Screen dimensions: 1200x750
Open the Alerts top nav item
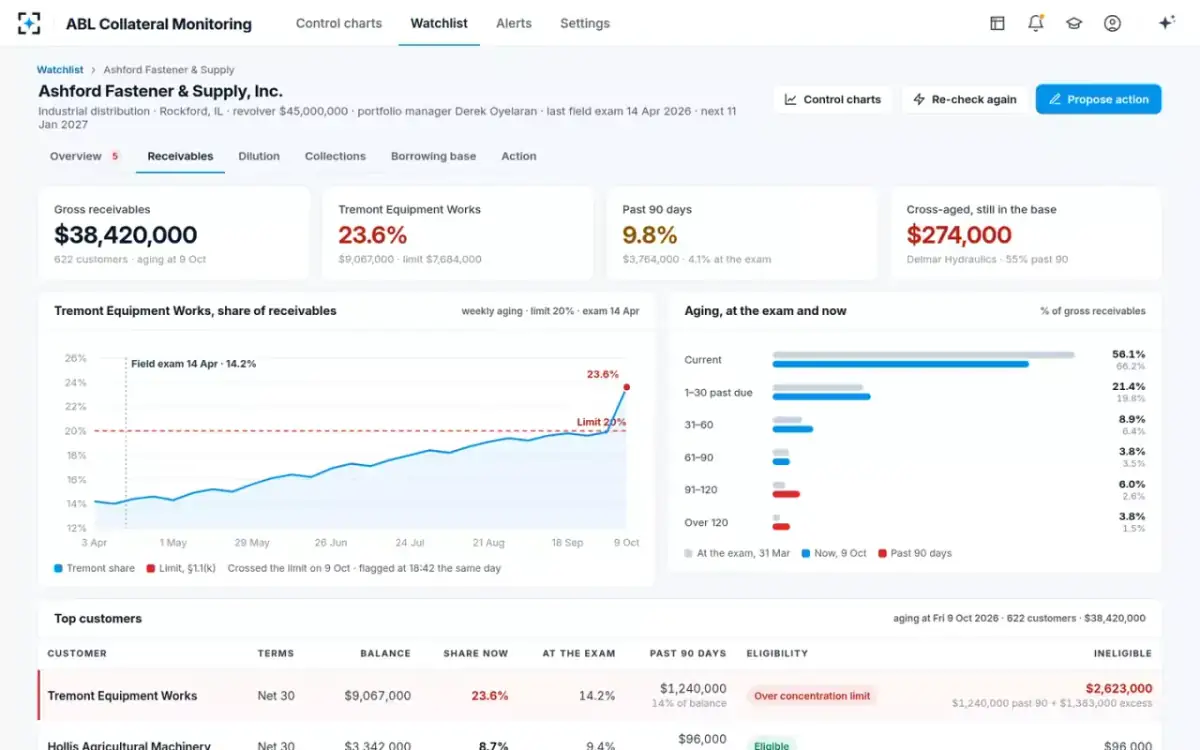pos(514,23)
